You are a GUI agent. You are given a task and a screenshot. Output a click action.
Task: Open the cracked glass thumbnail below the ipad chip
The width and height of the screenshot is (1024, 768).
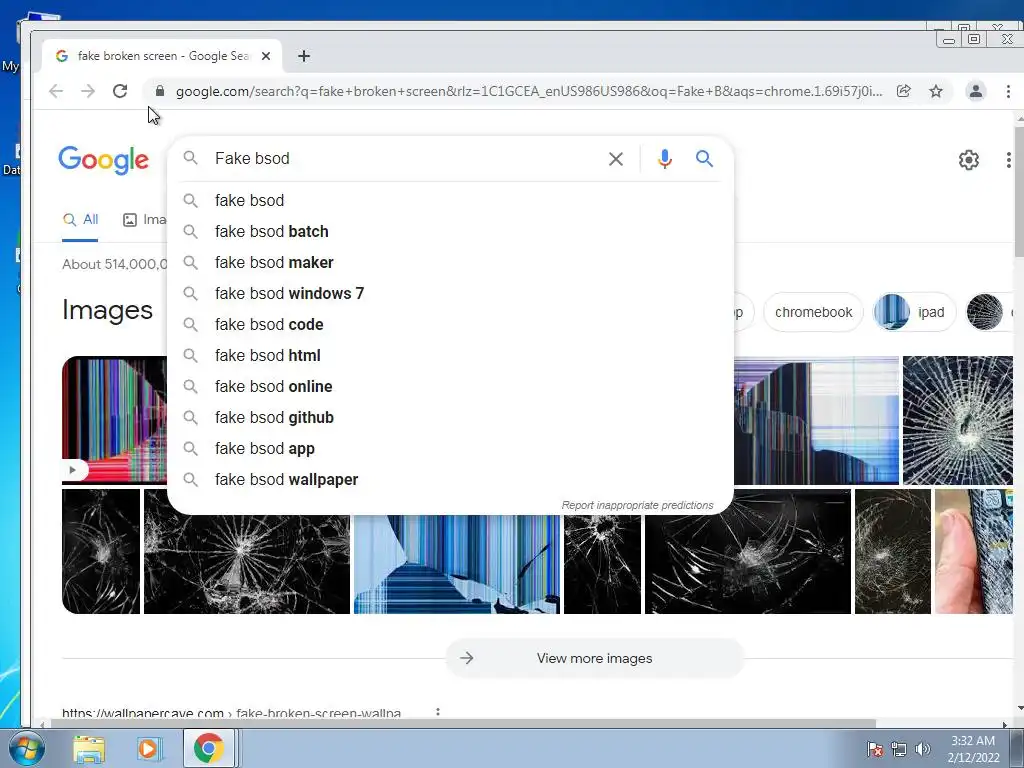[x=957, y=421]
